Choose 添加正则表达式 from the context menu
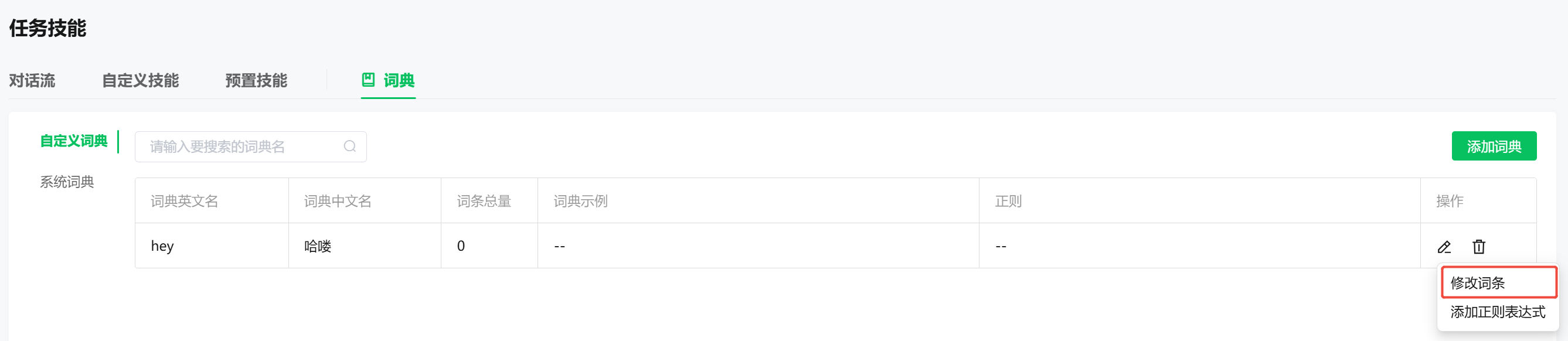The width and height of the screenshot is (1568, 341). point(1499,312)
